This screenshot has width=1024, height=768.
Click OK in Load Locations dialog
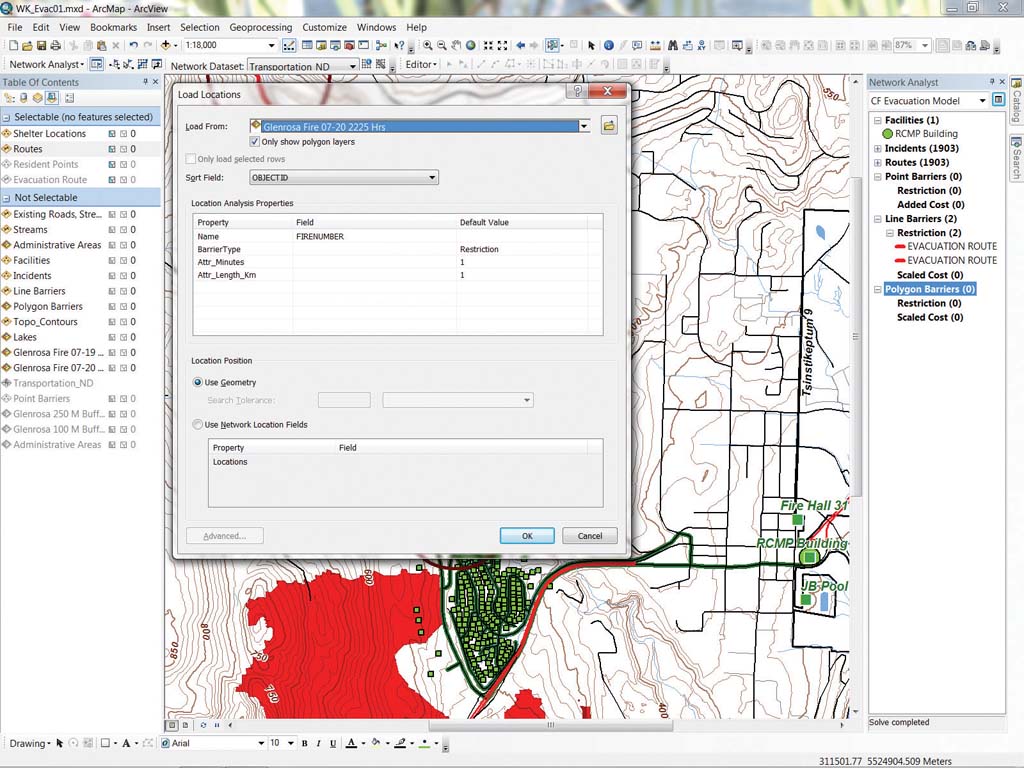click(x=526, y=536)
